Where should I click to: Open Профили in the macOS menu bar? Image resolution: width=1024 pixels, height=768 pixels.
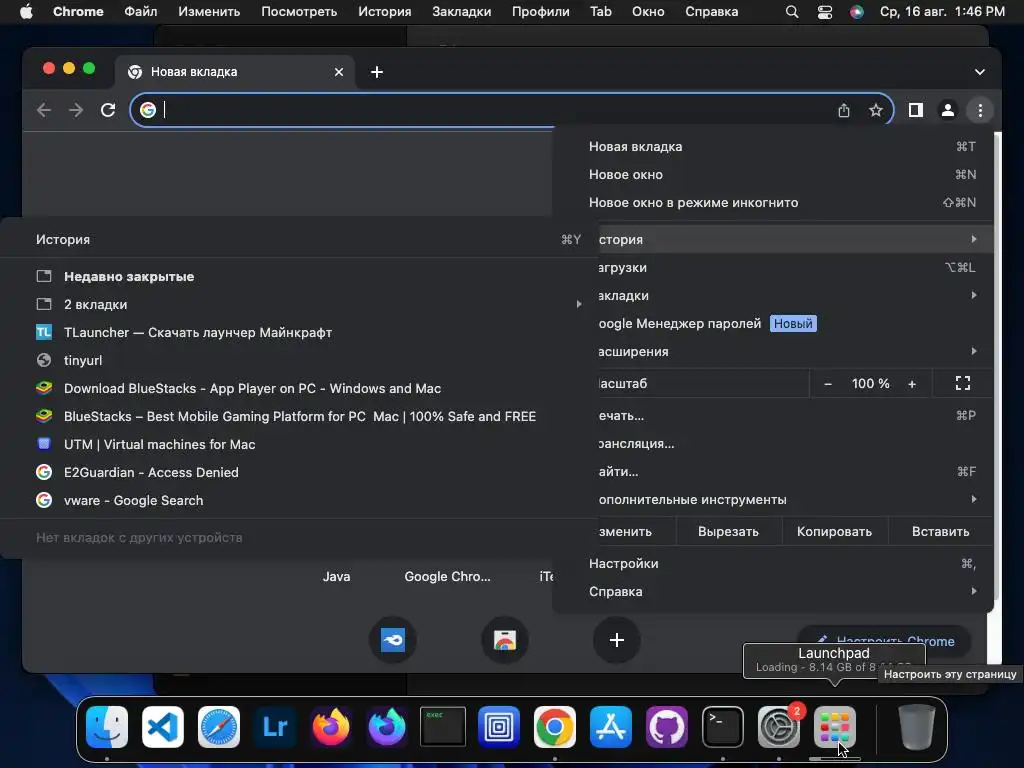pyautogui.click(x=541, y=12)
